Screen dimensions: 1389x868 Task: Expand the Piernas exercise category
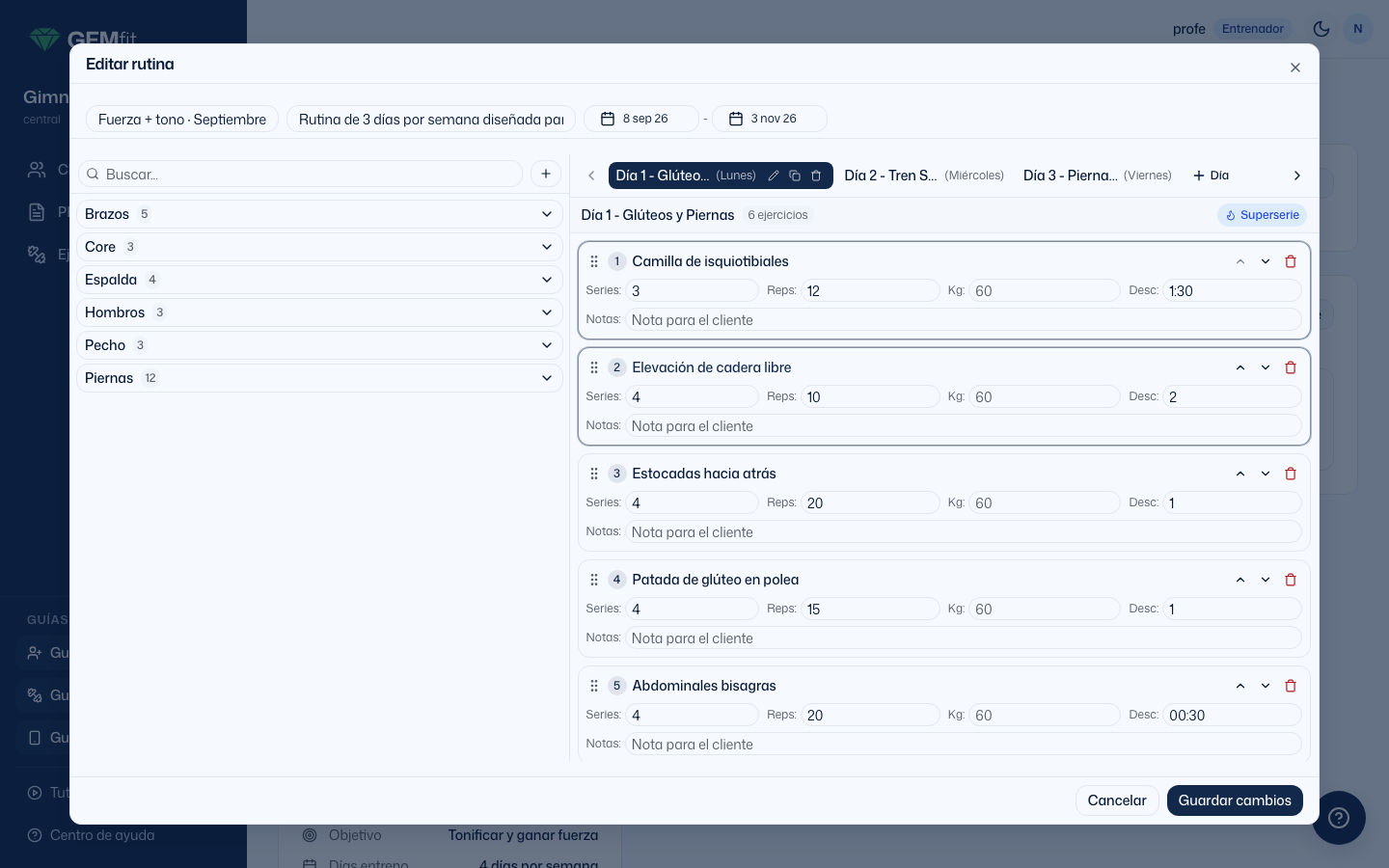point(319,378)
